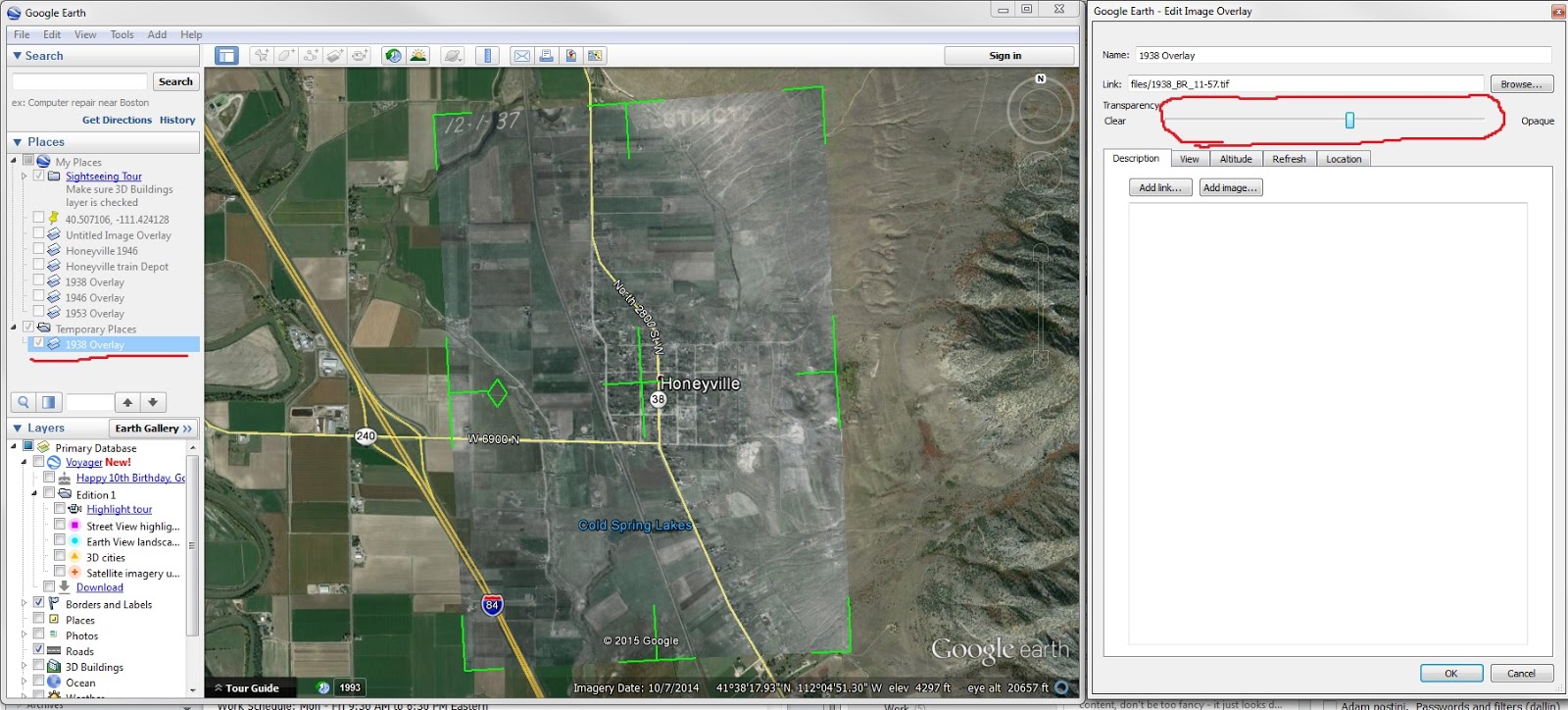Enable the 3D Buildings layer checkbox
Screen dimensions: 1568x710
coord(38,666)
